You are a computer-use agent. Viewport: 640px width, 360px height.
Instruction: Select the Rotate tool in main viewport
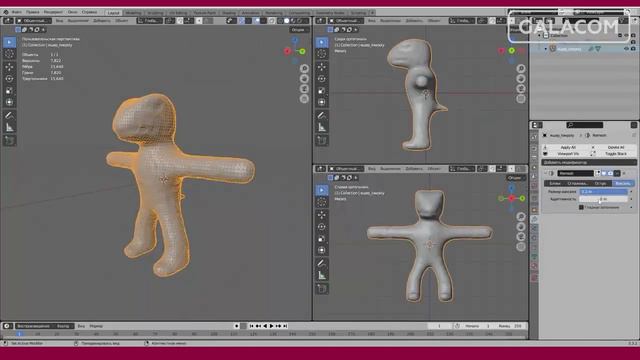[9, 78]
